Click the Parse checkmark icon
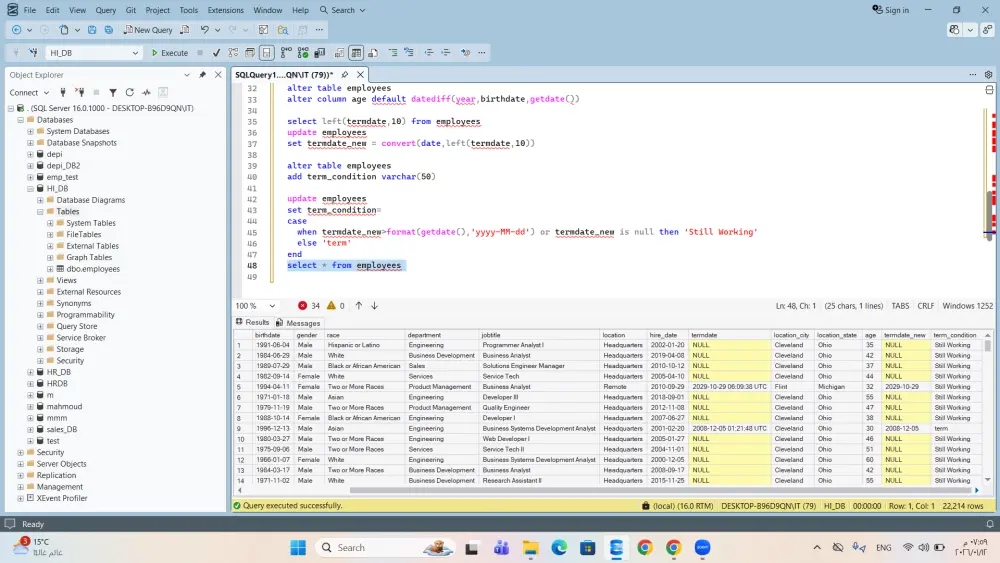Image resolution: width=1000 pixels, height=563 pixels. [216, 53]
